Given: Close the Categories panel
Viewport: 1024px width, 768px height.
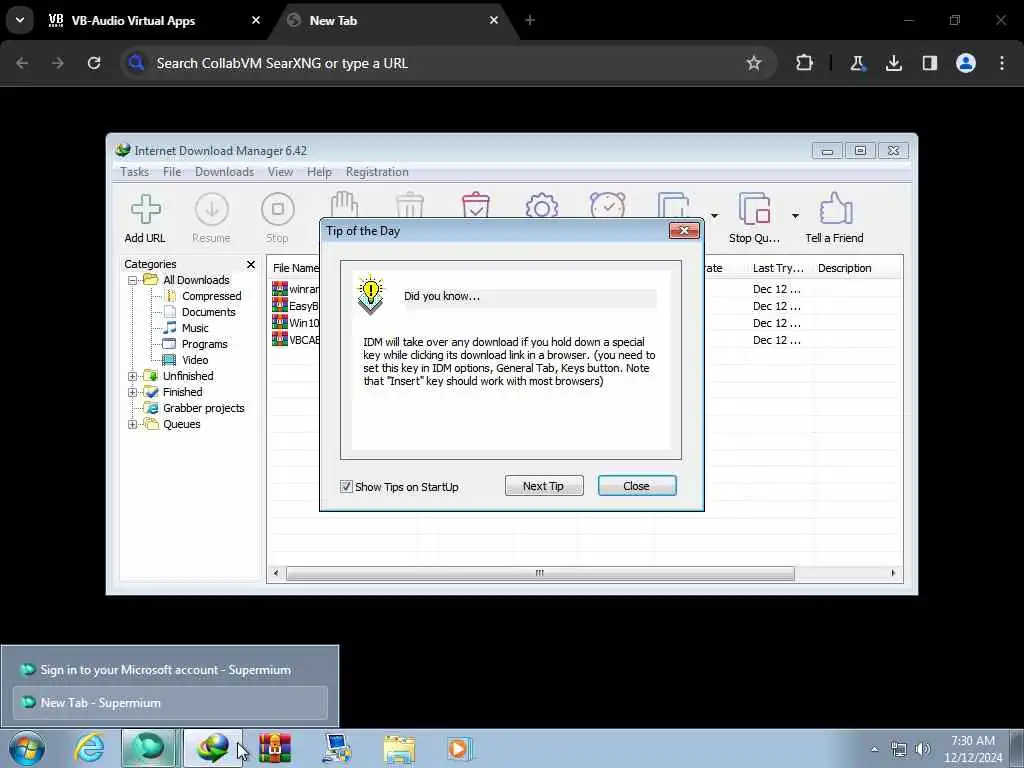Looking at the screenshot, I should [x=251, y=264].
